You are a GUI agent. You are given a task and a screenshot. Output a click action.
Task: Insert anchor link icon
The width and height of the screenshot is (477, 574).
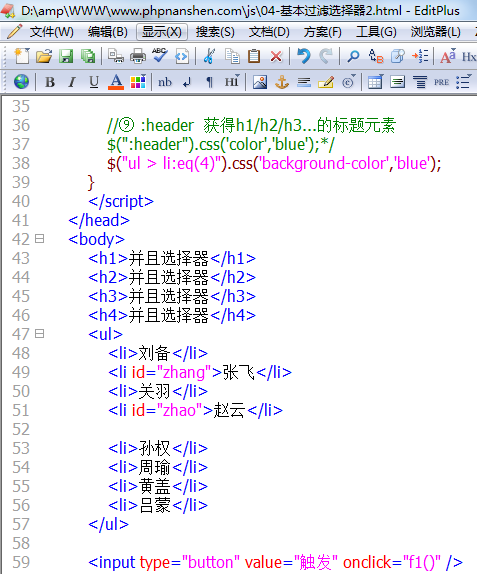pos(282,82)
